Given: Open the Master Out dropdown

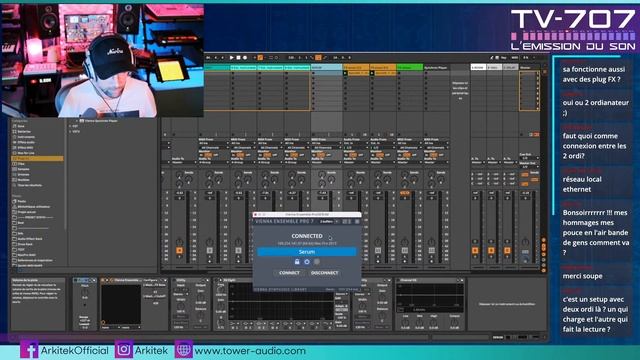Looking at the screenshot, I should pos(528,167).
